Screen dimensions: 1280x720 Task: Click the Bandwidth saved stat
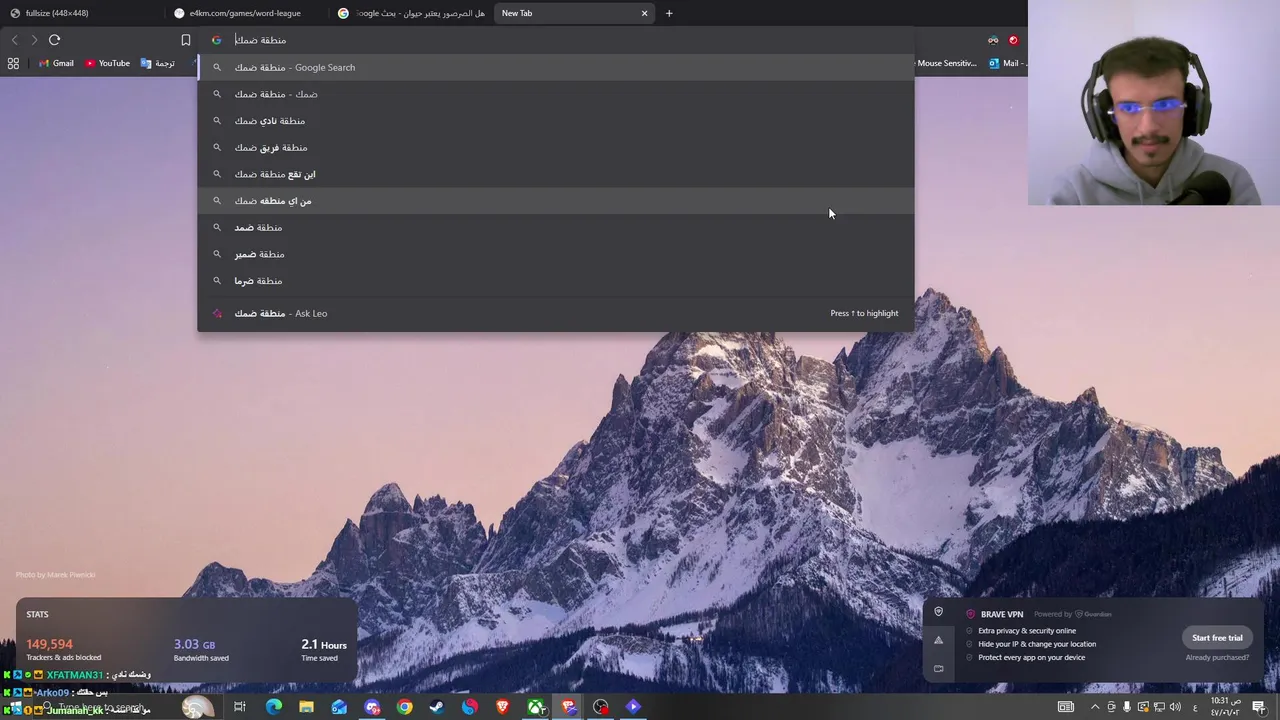click(201, 650)
